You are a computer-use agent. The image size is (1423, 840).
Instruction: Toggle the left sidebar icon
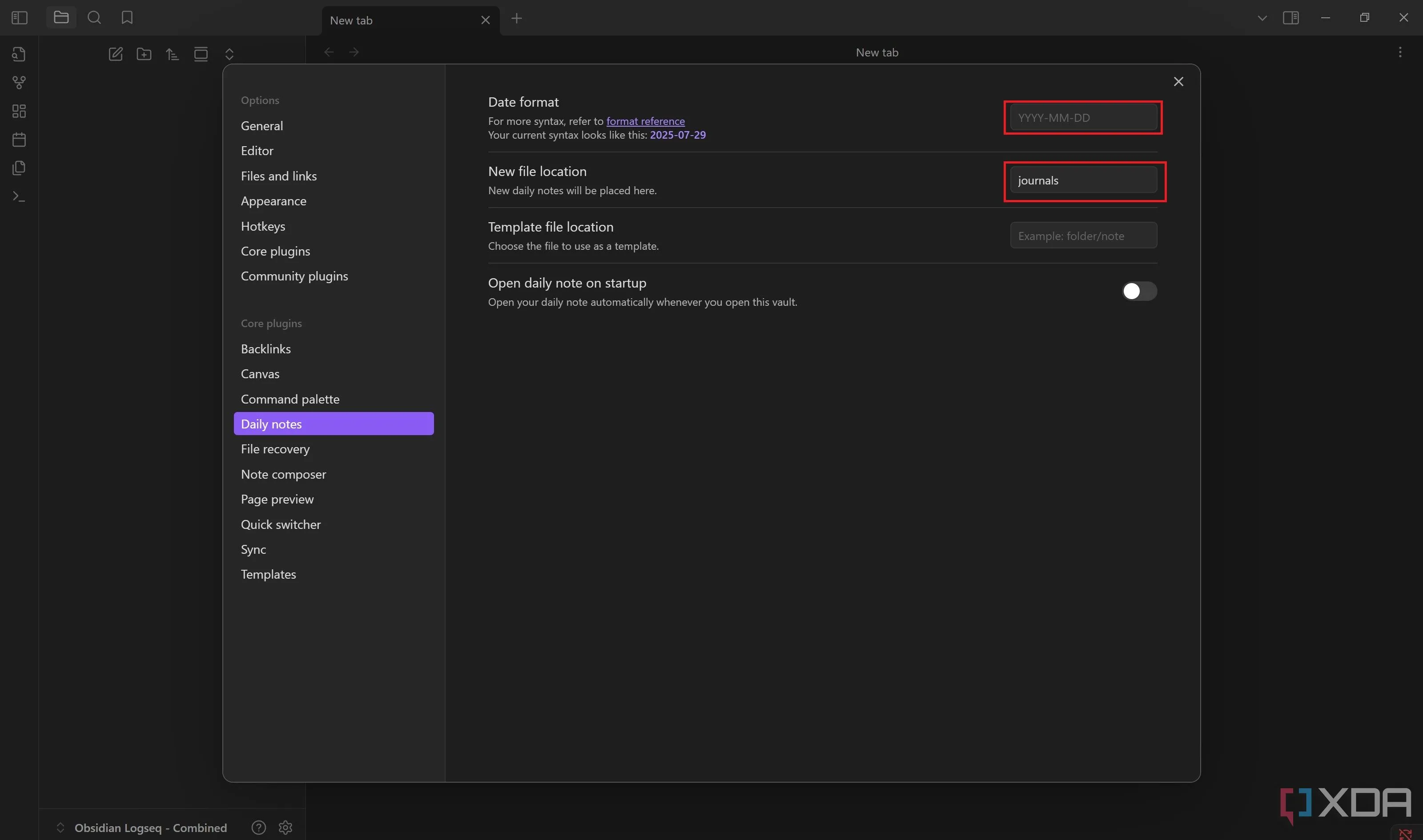[x=19, y=18]
